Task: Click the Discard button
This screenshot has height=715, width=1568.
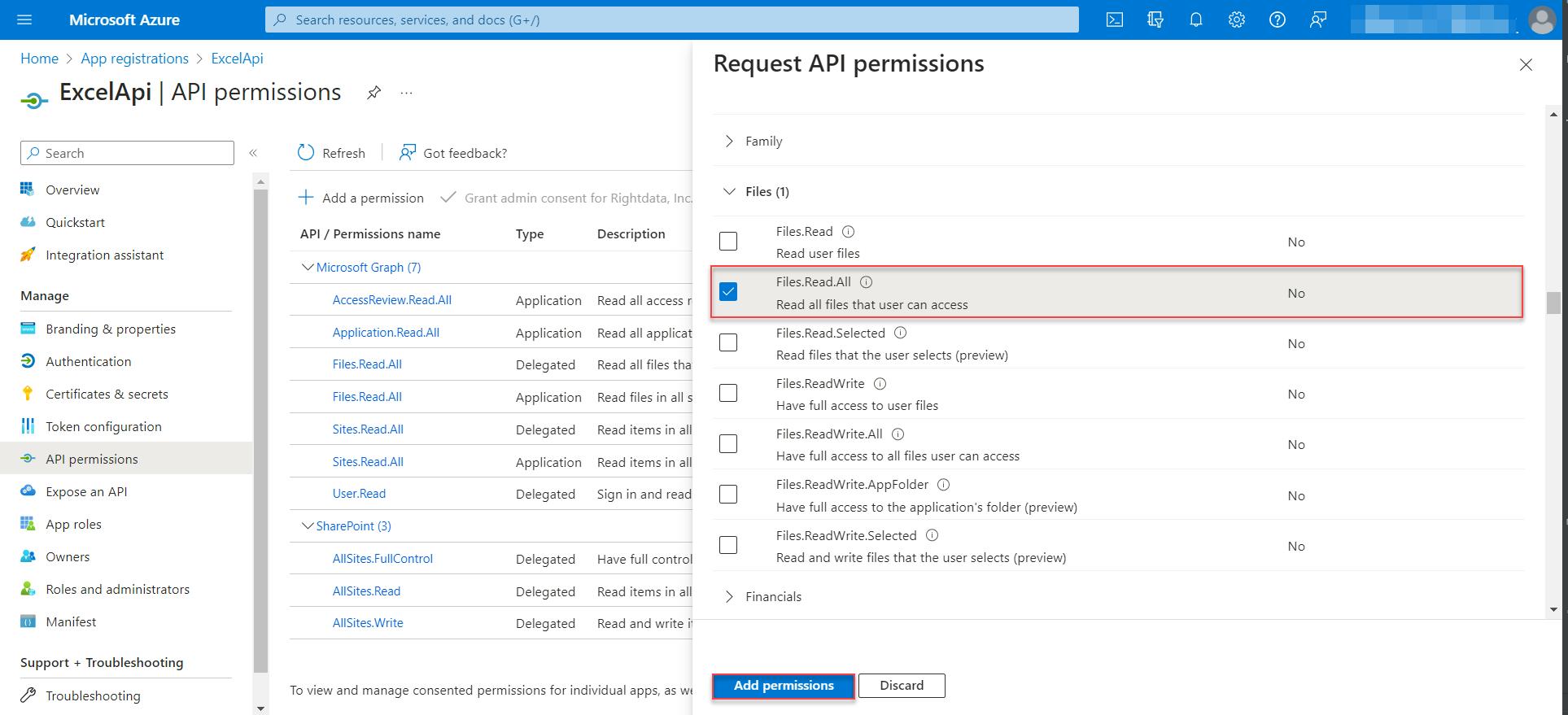Action: point(902,686)
